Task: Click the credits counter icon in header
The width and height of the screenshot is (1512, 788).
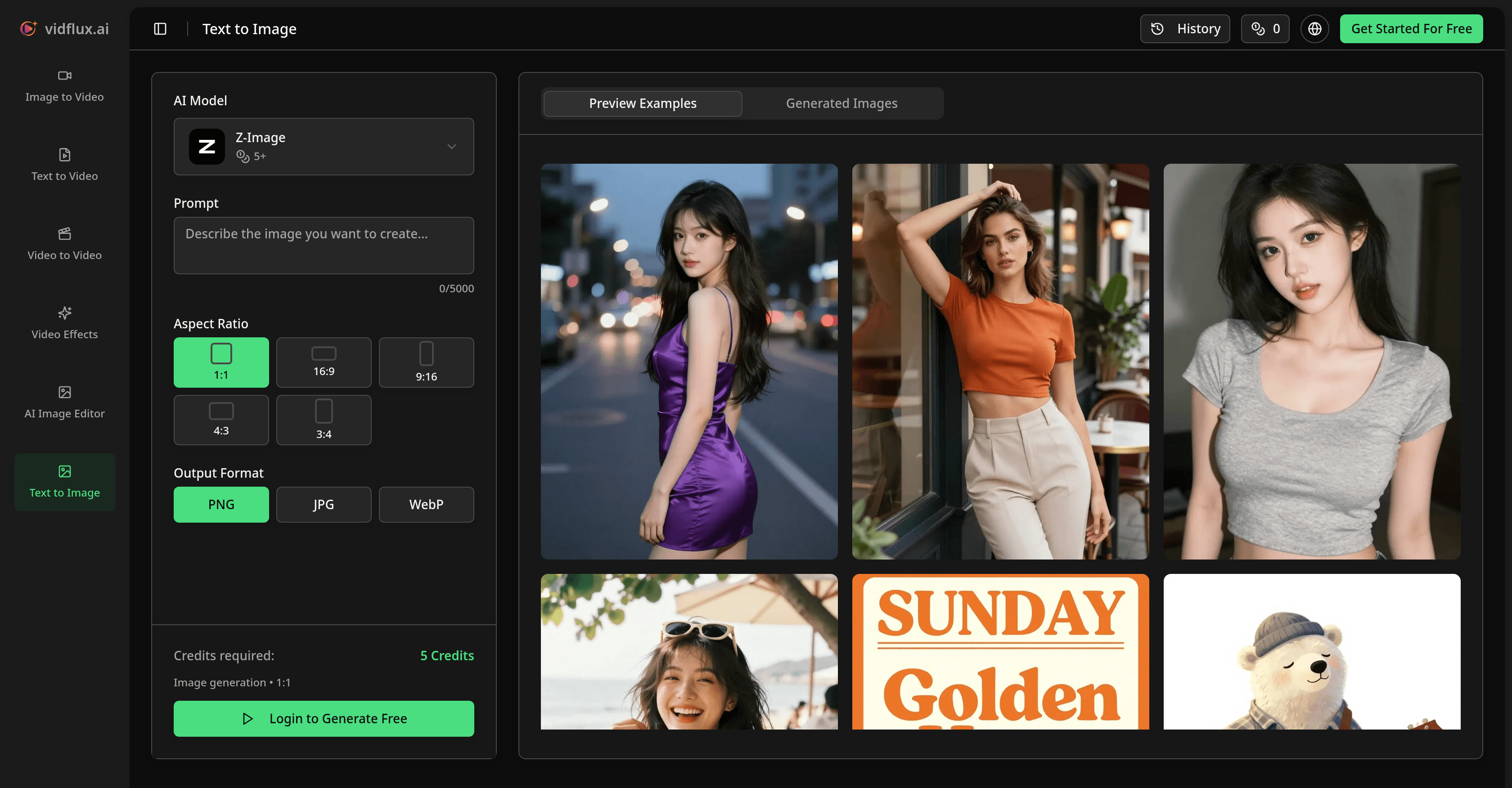Action: coord(1265,28)
